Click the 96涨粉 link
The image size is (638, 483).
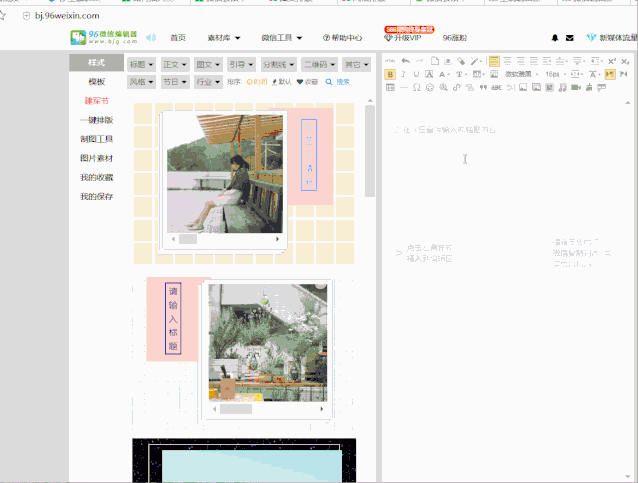pos(455,38)
